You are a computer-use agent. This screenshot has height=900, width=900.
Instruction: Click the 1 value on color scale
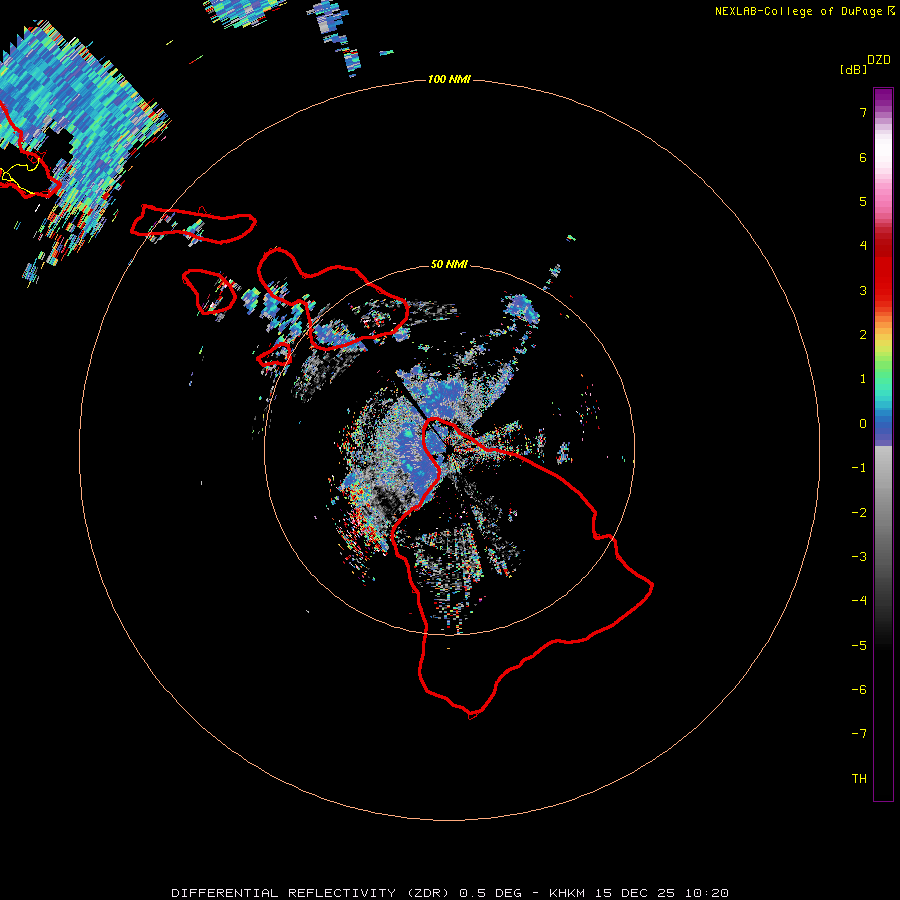[x=863, y=379]
